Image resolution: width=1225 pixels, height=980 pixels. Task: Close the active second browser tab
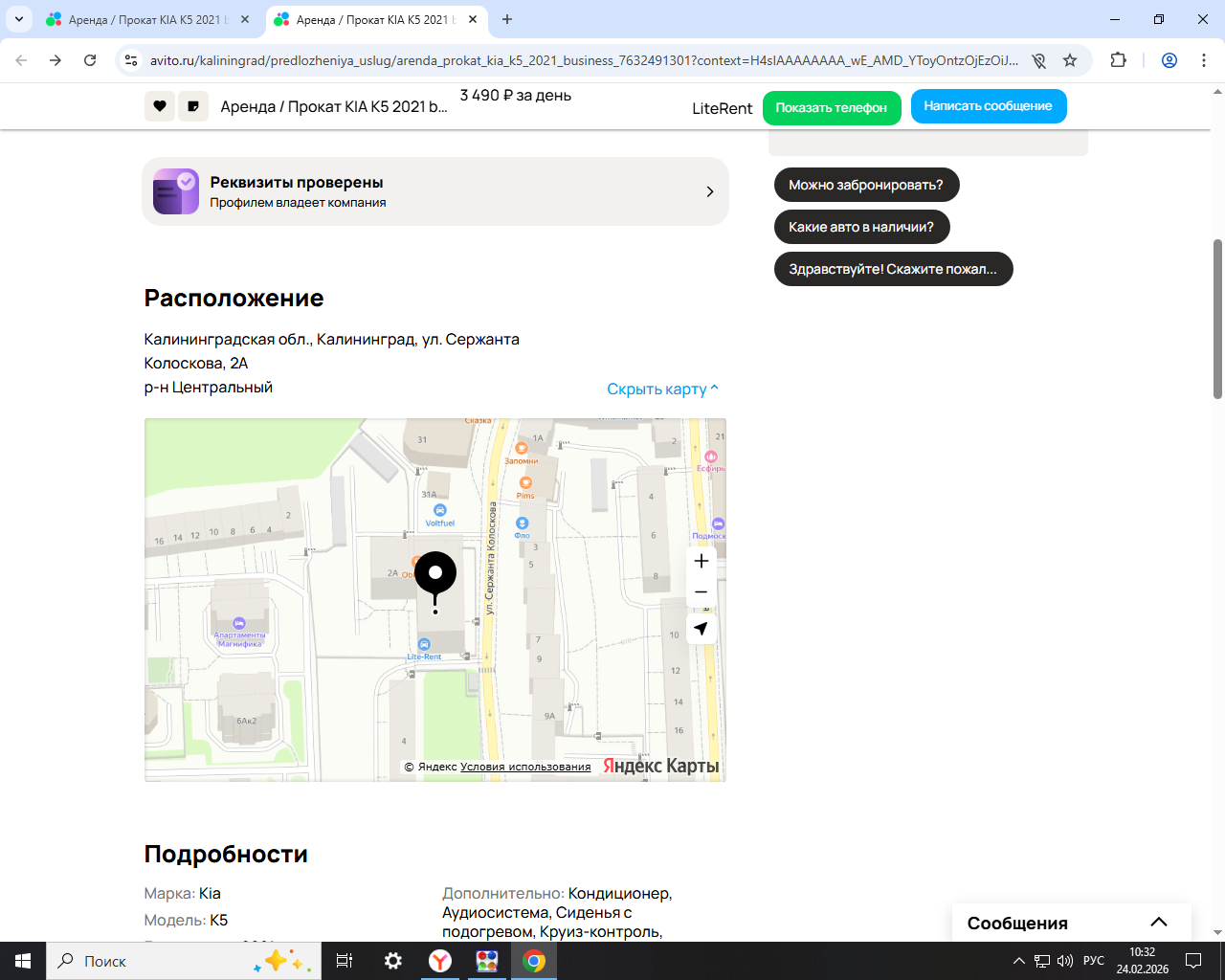pos(473,19)
